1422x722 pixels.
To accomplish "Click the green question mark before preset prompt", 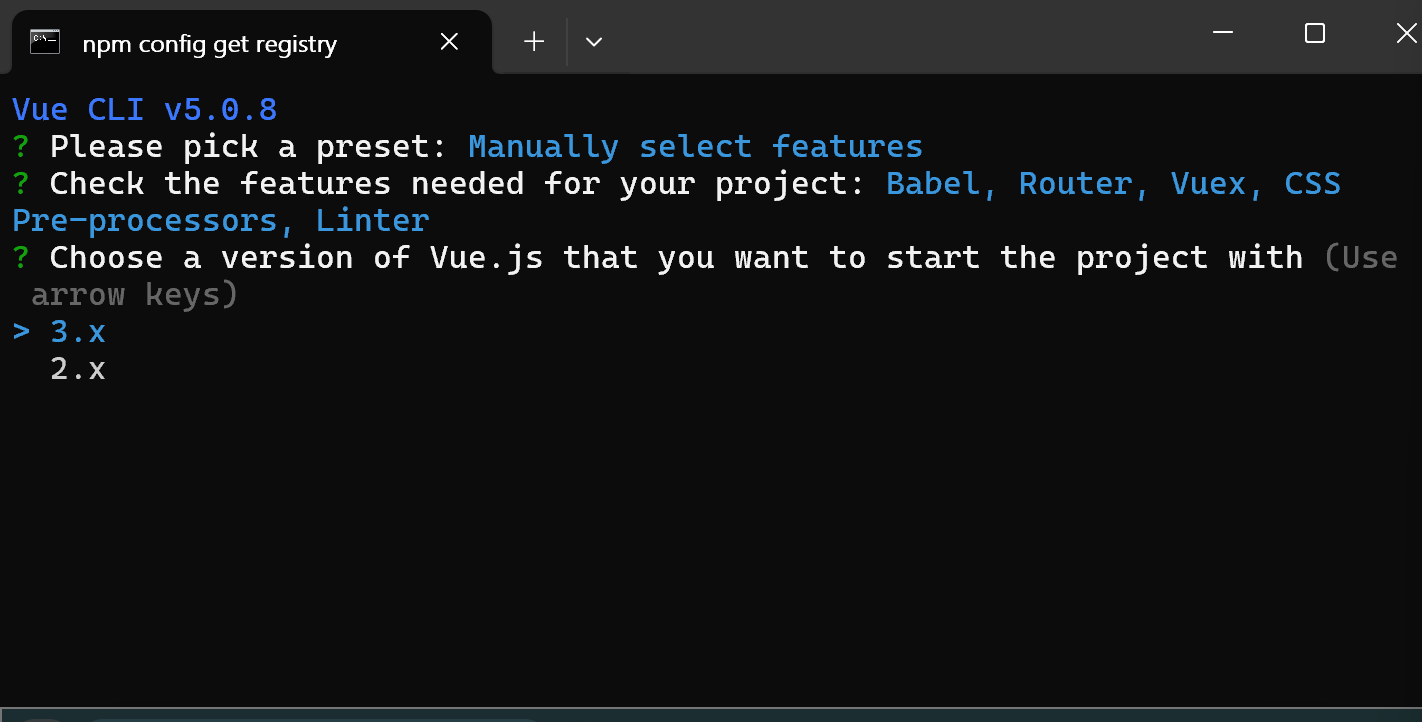I will pyautogui.click(x=21, y=147).
